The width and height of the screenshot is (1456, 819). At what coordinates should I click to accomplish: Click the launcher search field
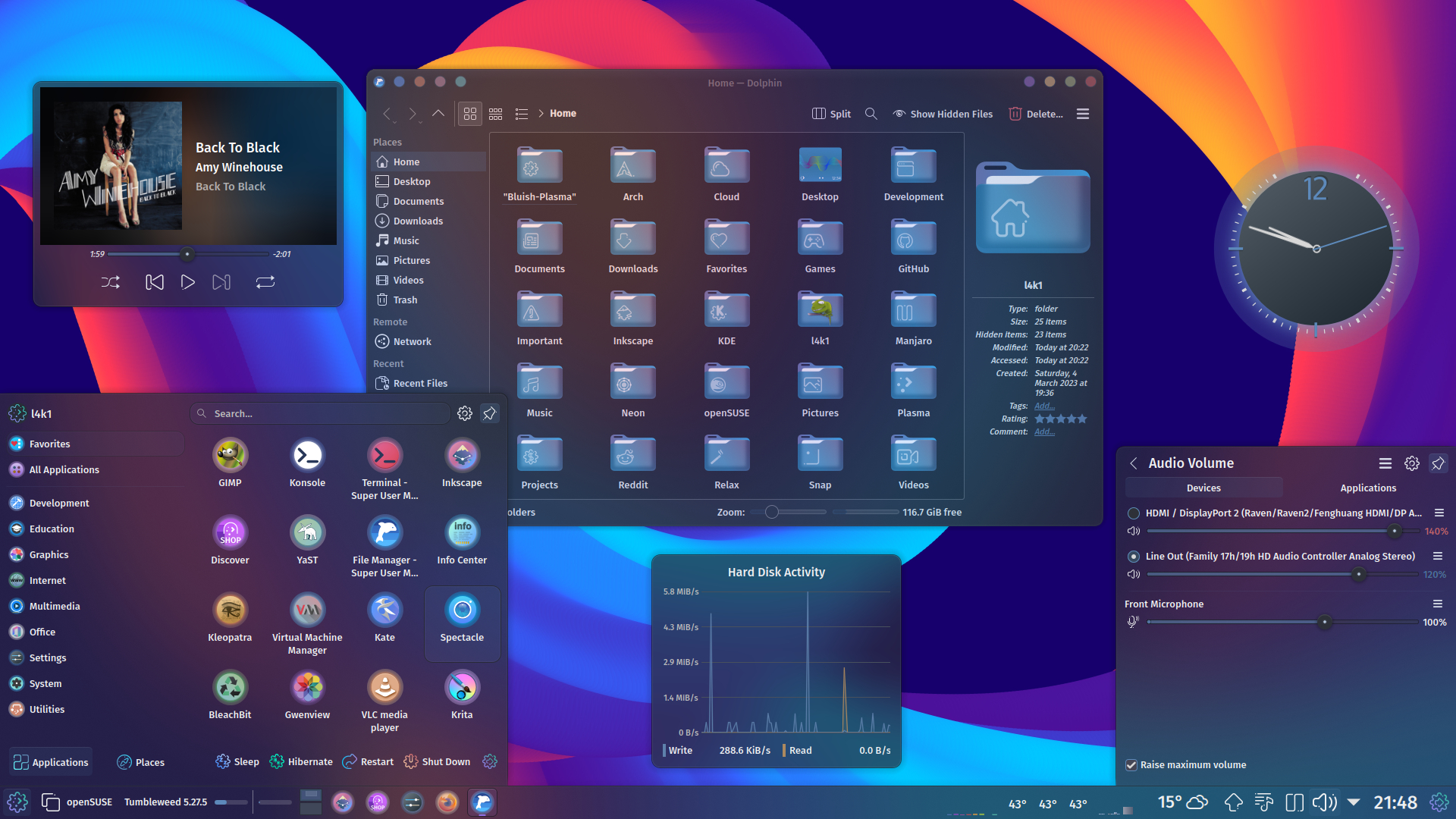pyautogui.click(x=320, y=413)
